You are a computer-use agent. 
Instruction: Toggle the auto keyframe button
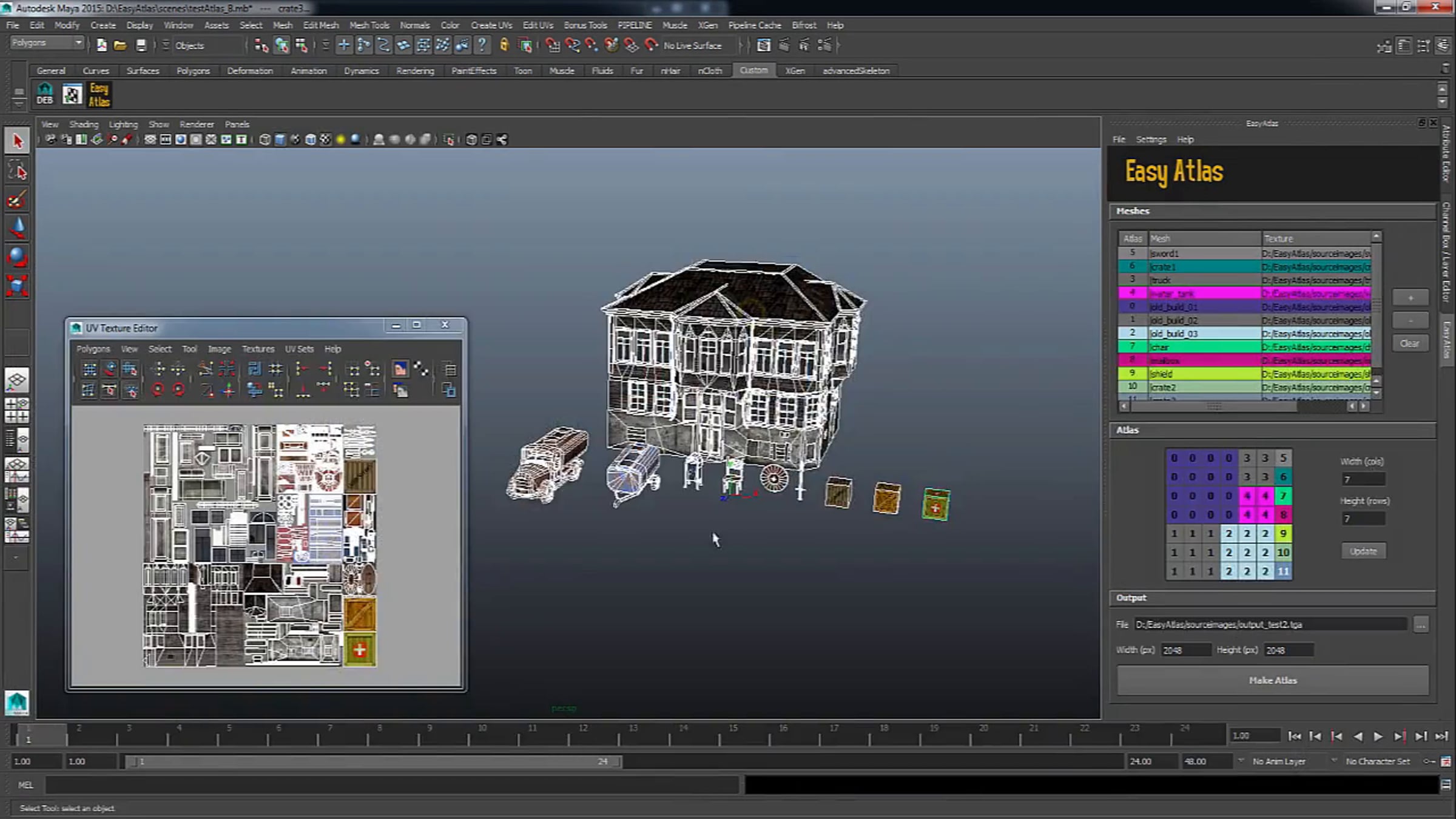pyautogui.click(x=1429, y=761)
